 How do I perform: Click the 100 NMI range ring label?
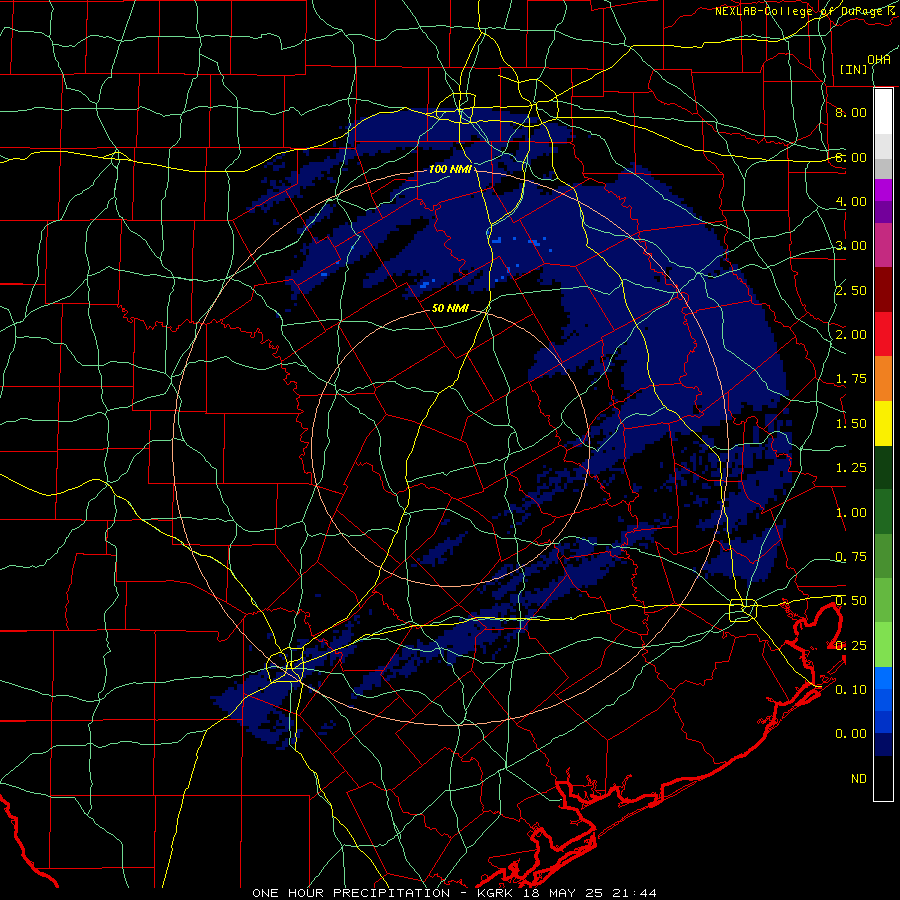point(450,169)
